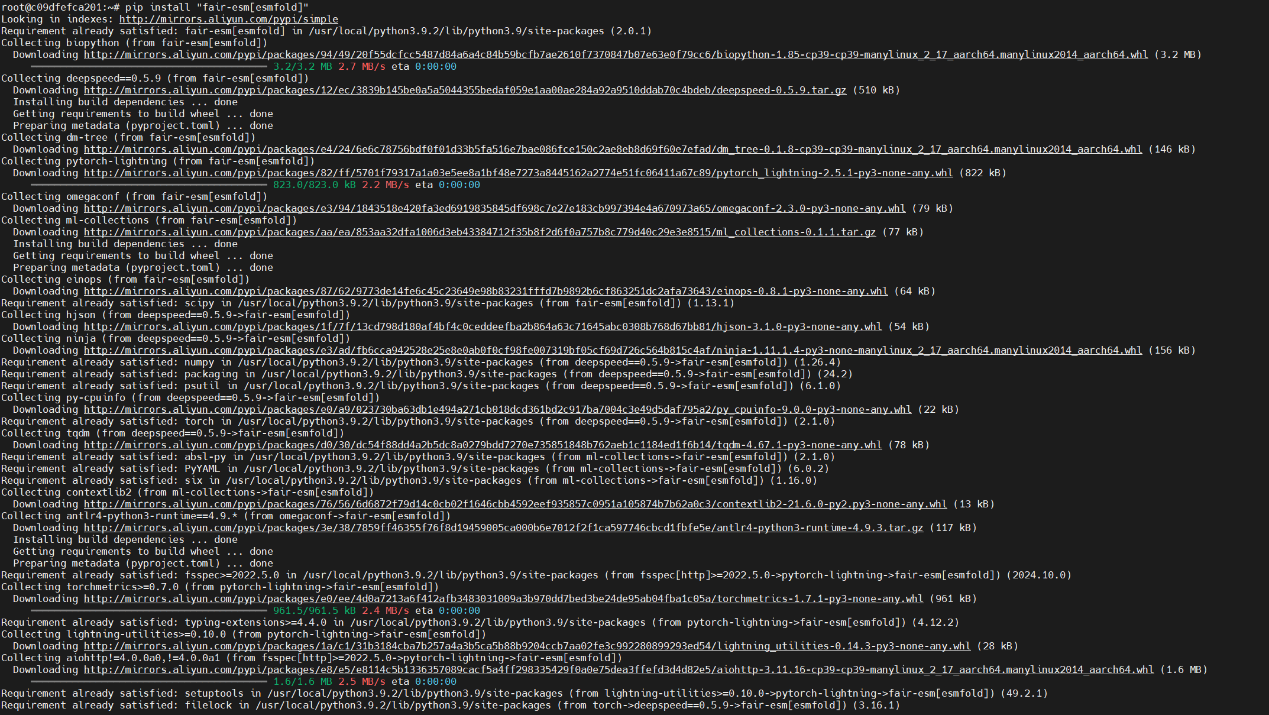The width and height of the screenshot is (1269, 715).
Task: Click the "Requirement already satisfied: packaging" line
Action: click(x=427, y=374)
